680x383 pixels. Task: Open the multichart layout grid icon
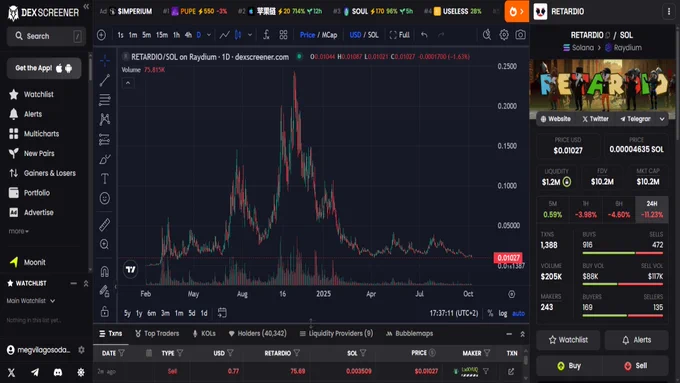[283, 35]
